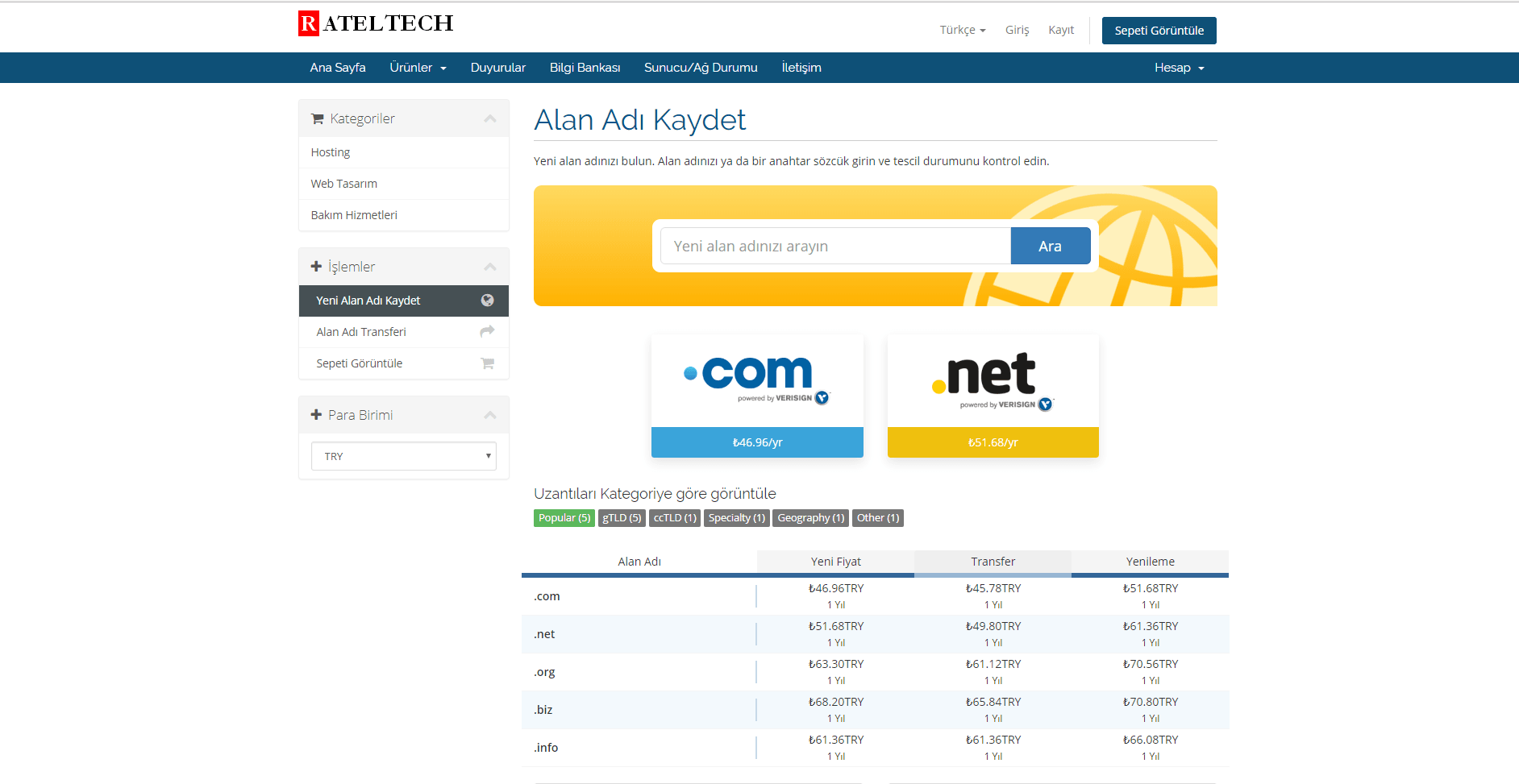This screenshot has width=1519, height=784.
Task: Toggle the Other (1) category filter
Action: click(x=878, y=518)
